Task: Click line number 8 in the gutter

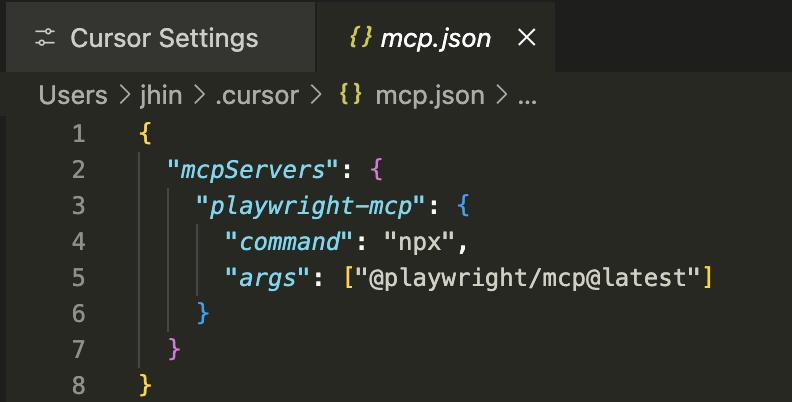Action: [79, 385]
